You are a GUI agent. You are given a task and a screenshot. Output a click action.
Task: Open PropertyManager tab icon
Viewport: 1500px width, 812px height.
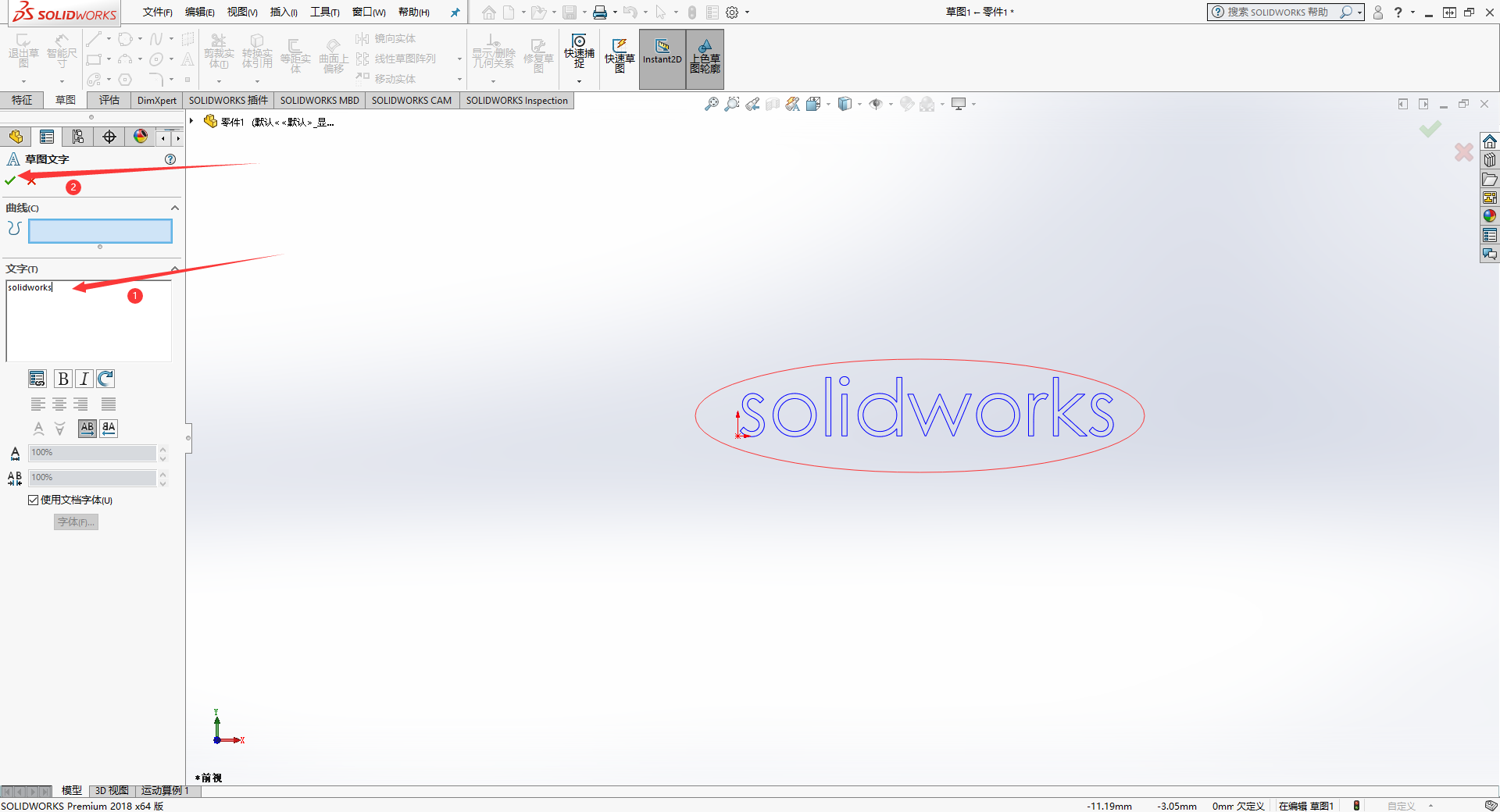[47, 137]
